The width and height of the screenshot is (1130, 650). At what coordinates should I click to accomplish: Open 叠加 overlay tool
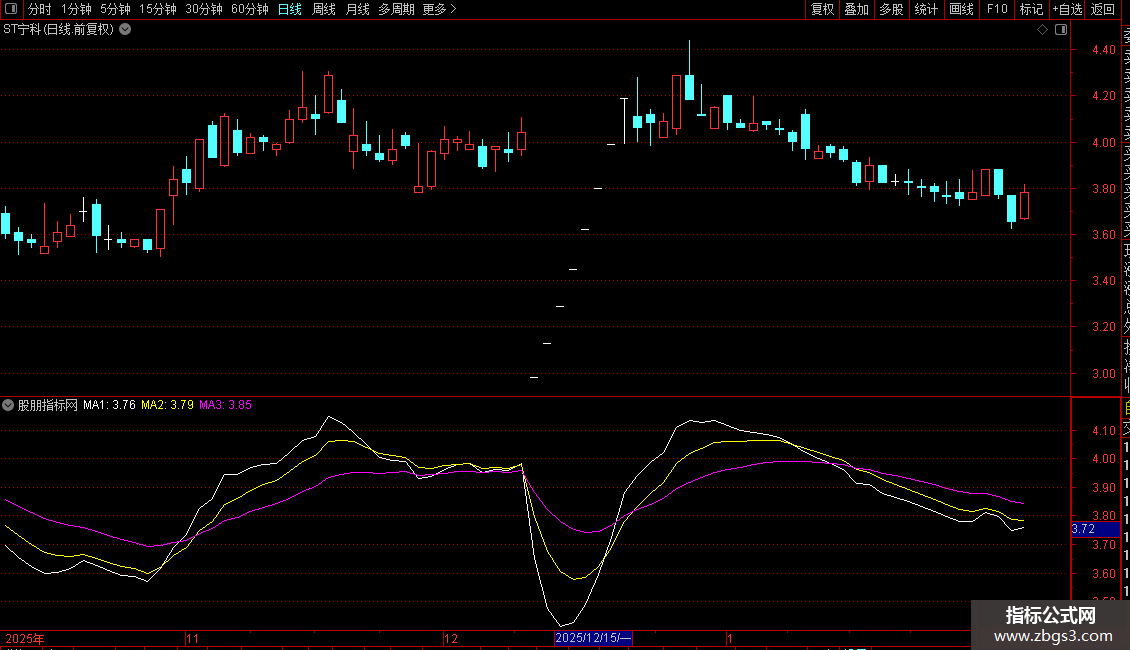click(856, 9)
